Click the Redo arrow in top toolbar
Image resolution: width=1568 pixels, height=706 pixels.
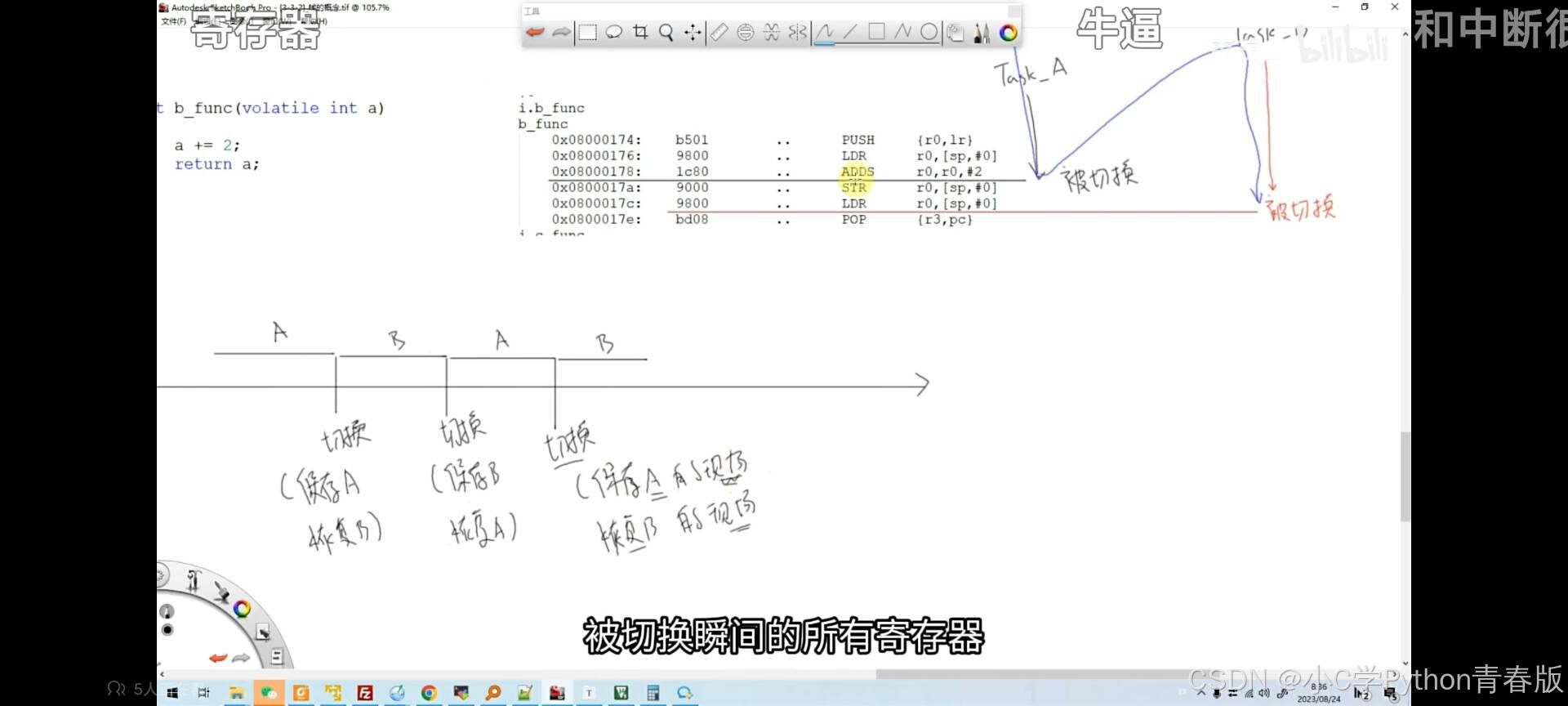(562, 32)
